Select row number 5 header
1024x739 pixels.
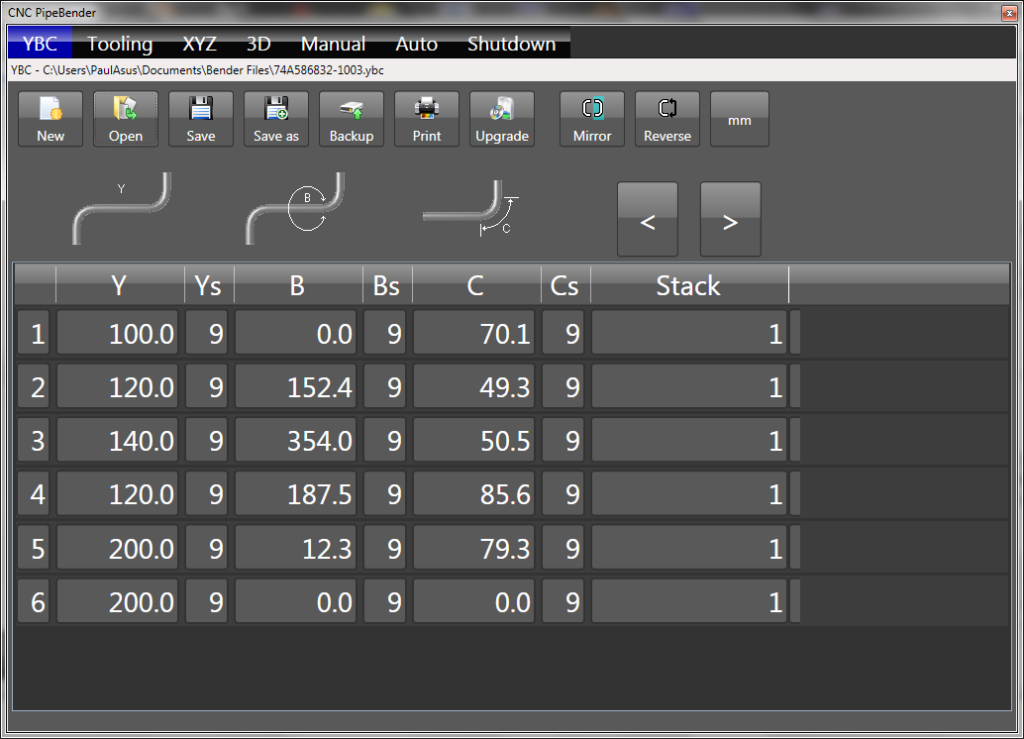coord(35,549)
